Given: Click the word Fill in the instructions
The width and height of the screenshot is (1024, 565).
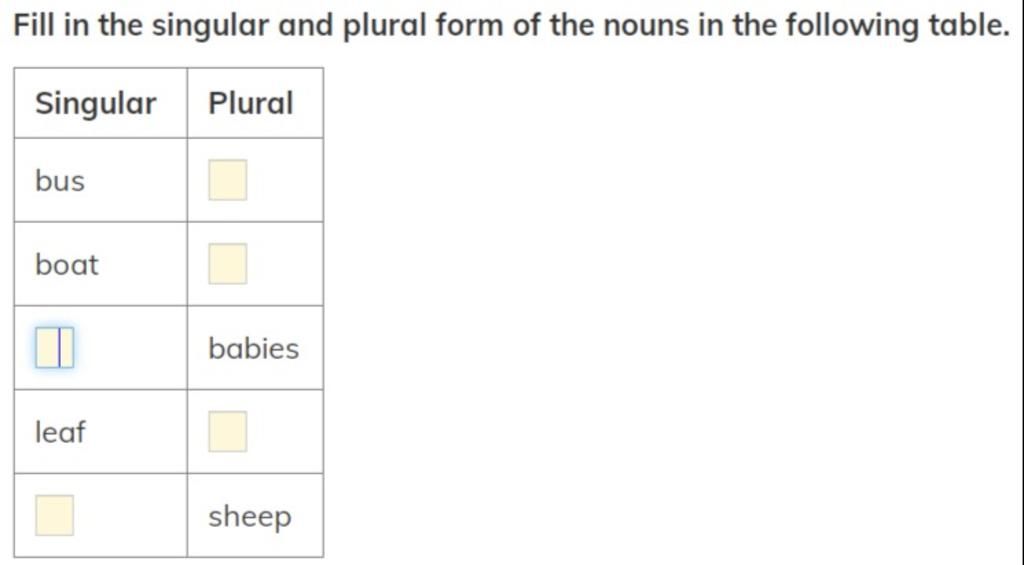Looking at the screenshot, I should (x=34, y=25).
